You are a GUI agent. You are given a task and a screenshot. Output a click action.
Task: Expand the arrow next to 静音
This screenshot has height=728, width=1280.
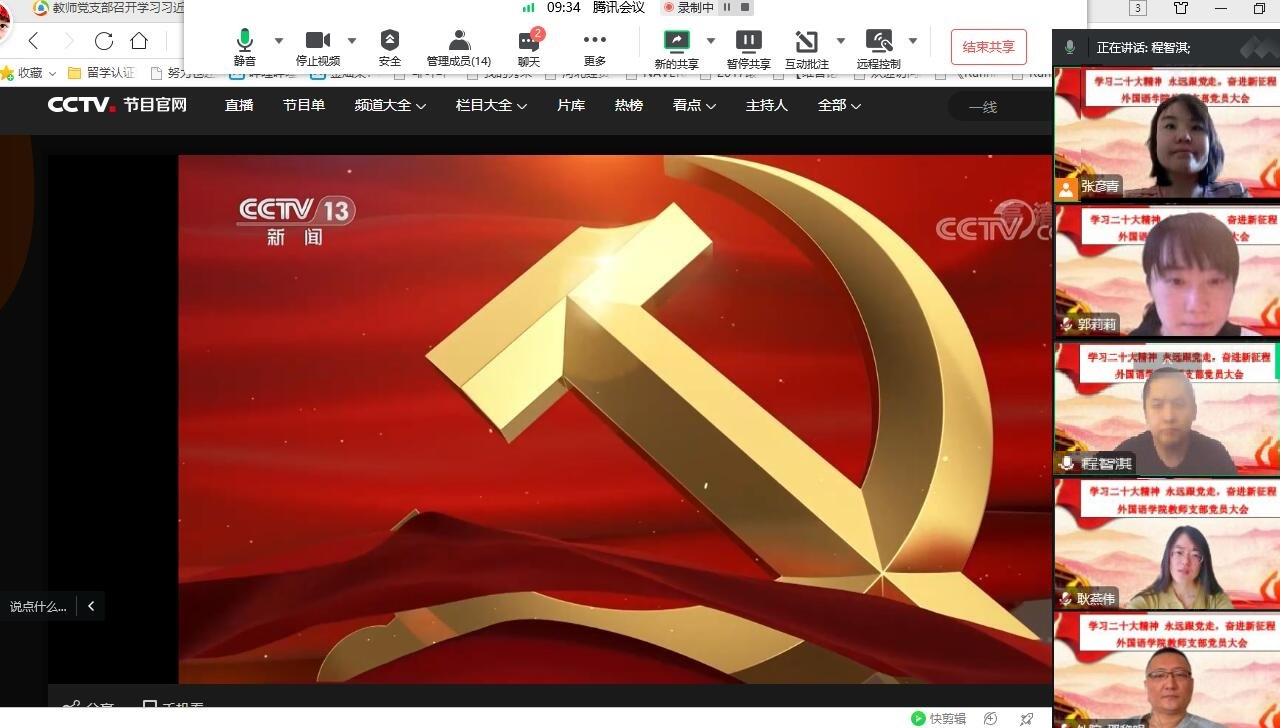[x=279, y=41]
